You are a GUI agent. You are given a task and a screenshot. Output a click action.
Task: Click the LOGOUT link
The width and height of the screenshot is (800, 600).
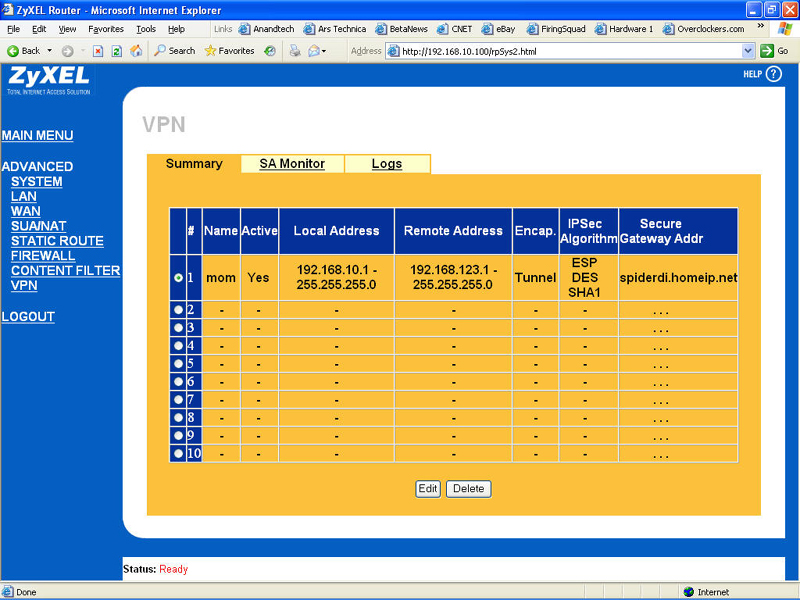(x=28, y=317)
